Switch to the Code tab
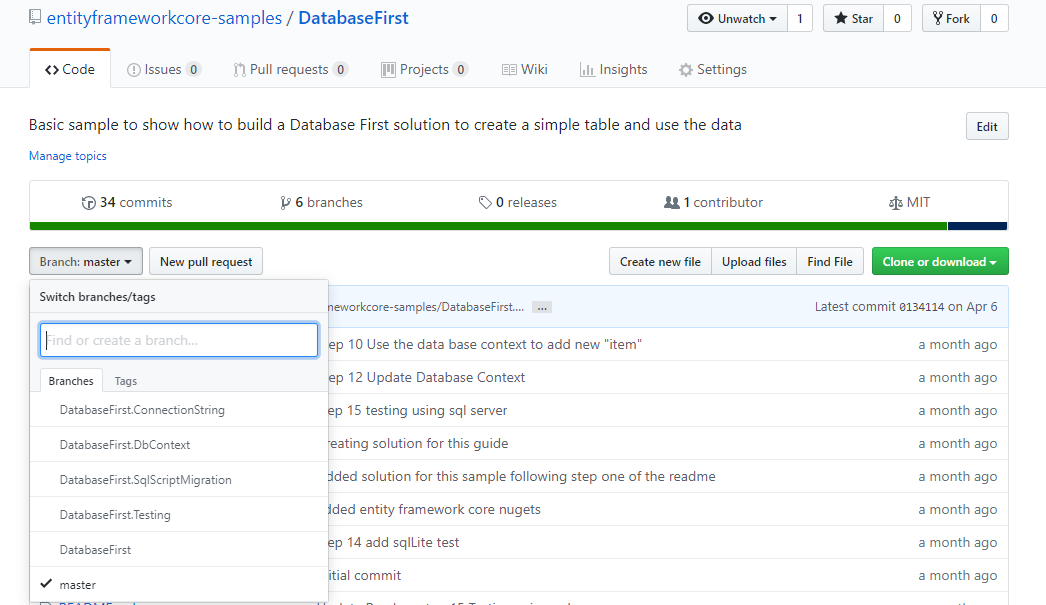The image size is (1046, 605). (70, 69)
